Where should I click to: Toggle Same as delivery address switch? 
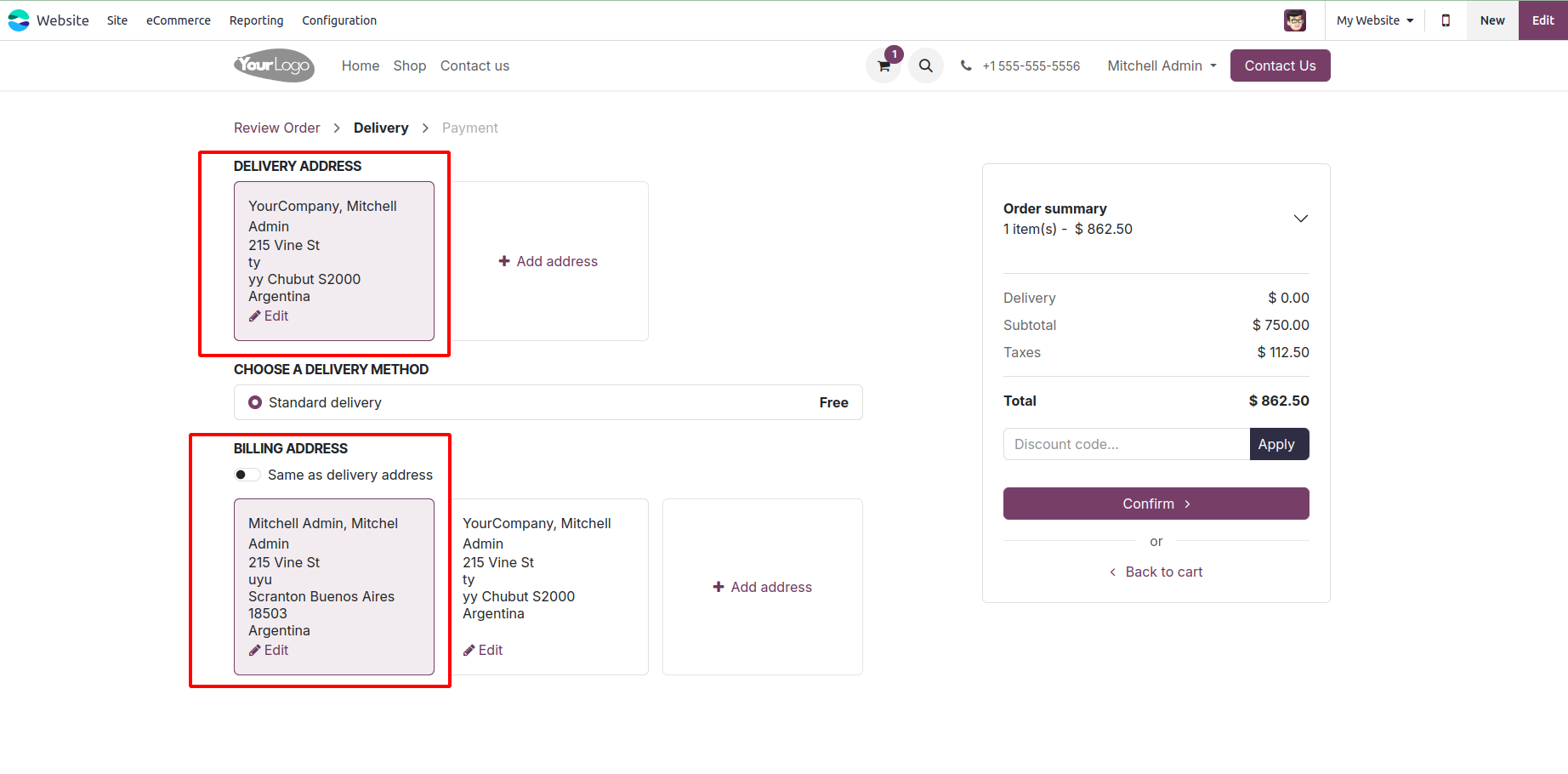(247, 475)
